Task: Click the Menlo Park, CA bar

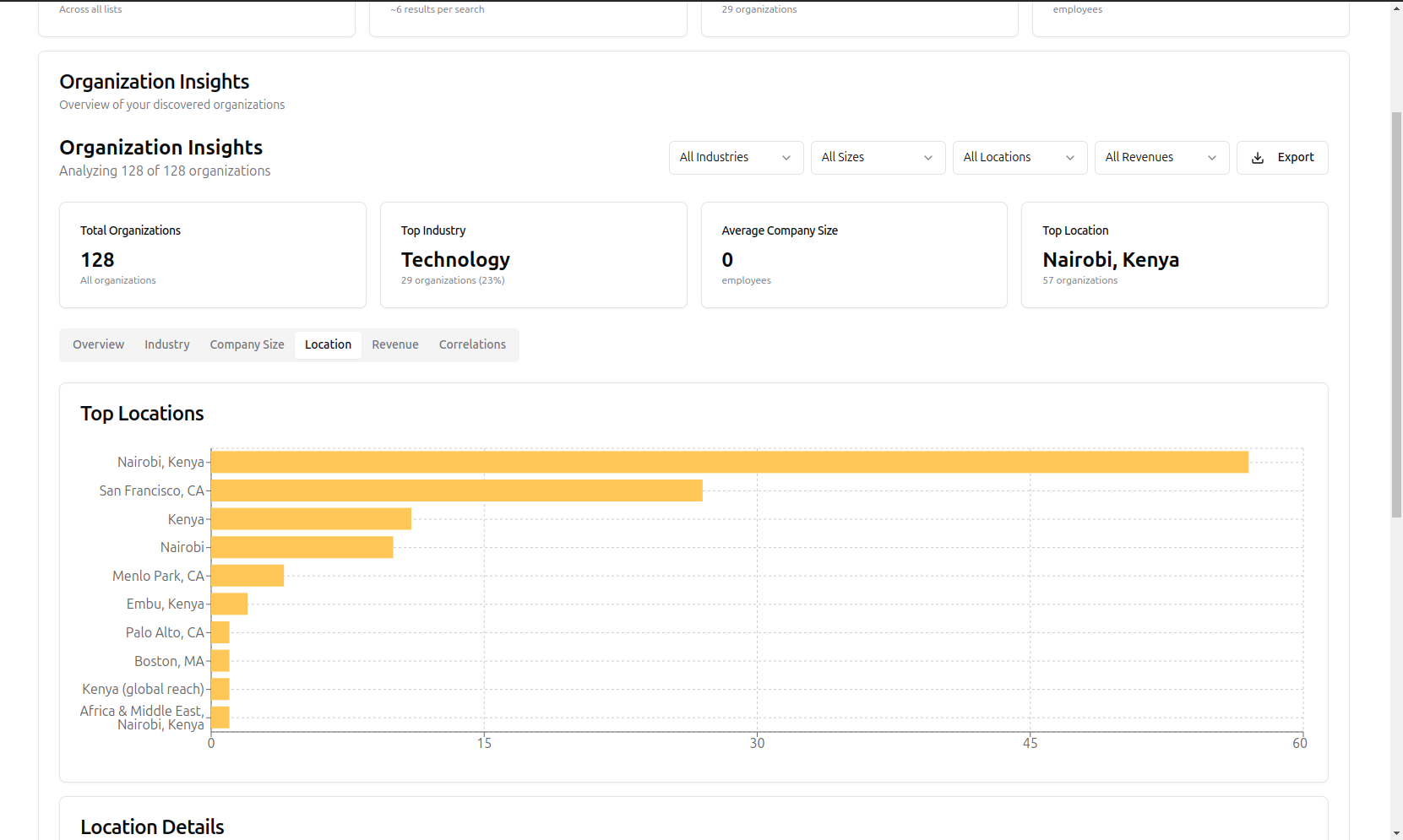Action: (247, 576)
